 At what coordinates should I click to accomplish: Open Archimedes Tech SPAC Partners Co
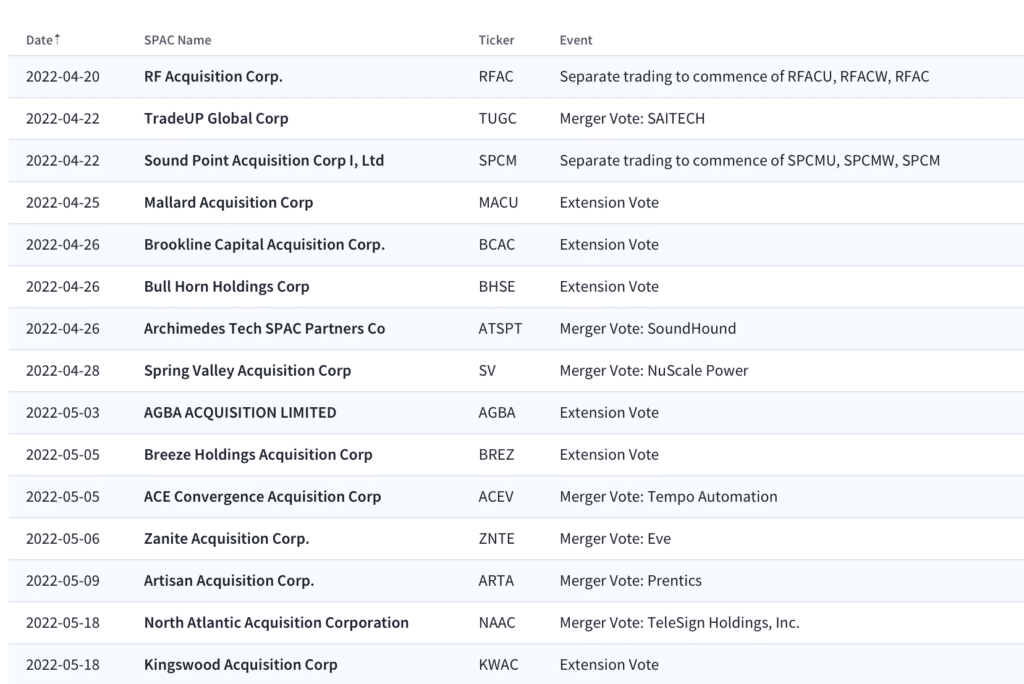[x=264, y=329]
